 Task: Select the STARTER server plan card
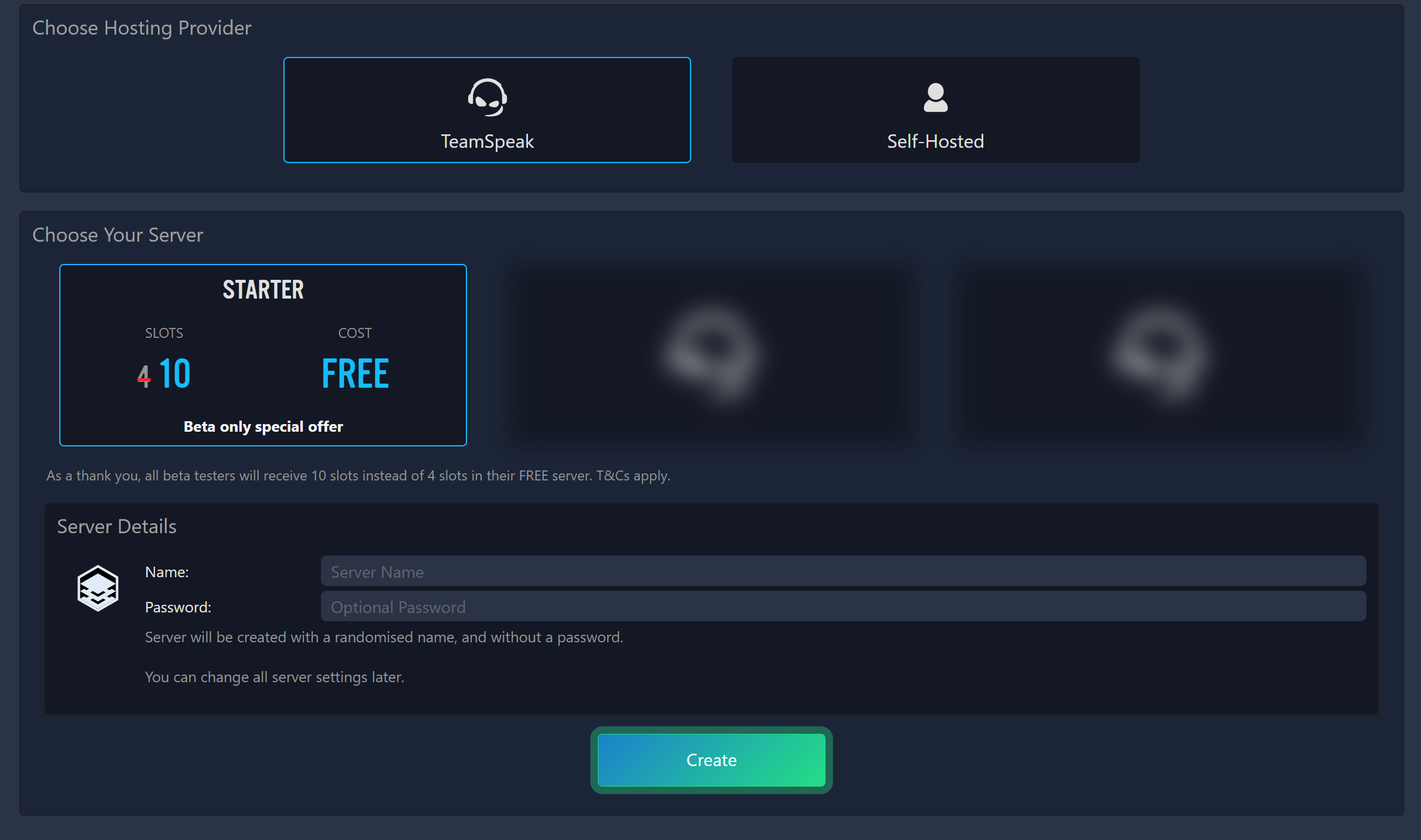263,355
